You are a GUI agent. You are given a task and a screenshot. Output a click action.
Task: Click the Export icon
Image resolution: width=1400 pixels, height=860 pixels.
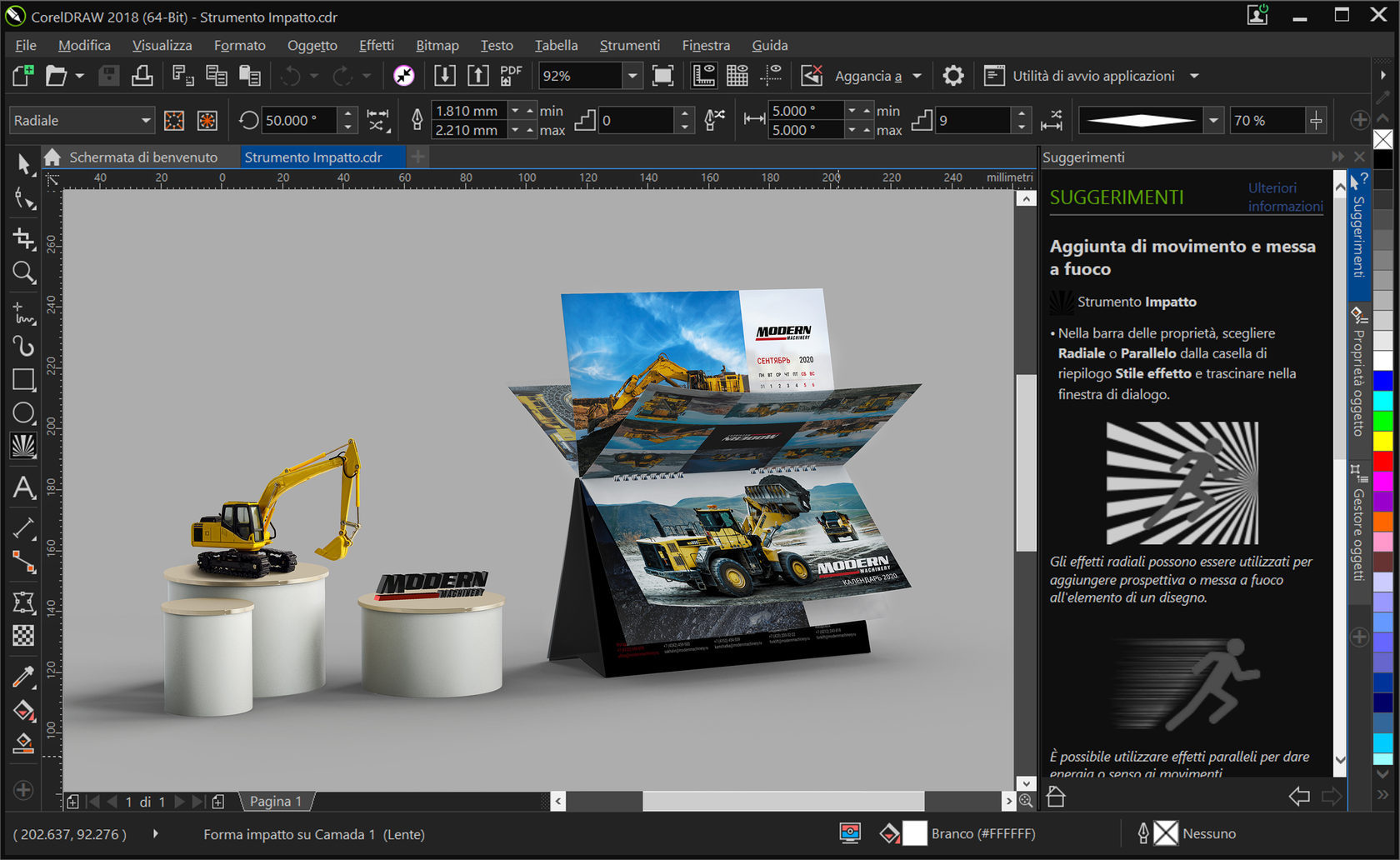[x=478, y=76]
